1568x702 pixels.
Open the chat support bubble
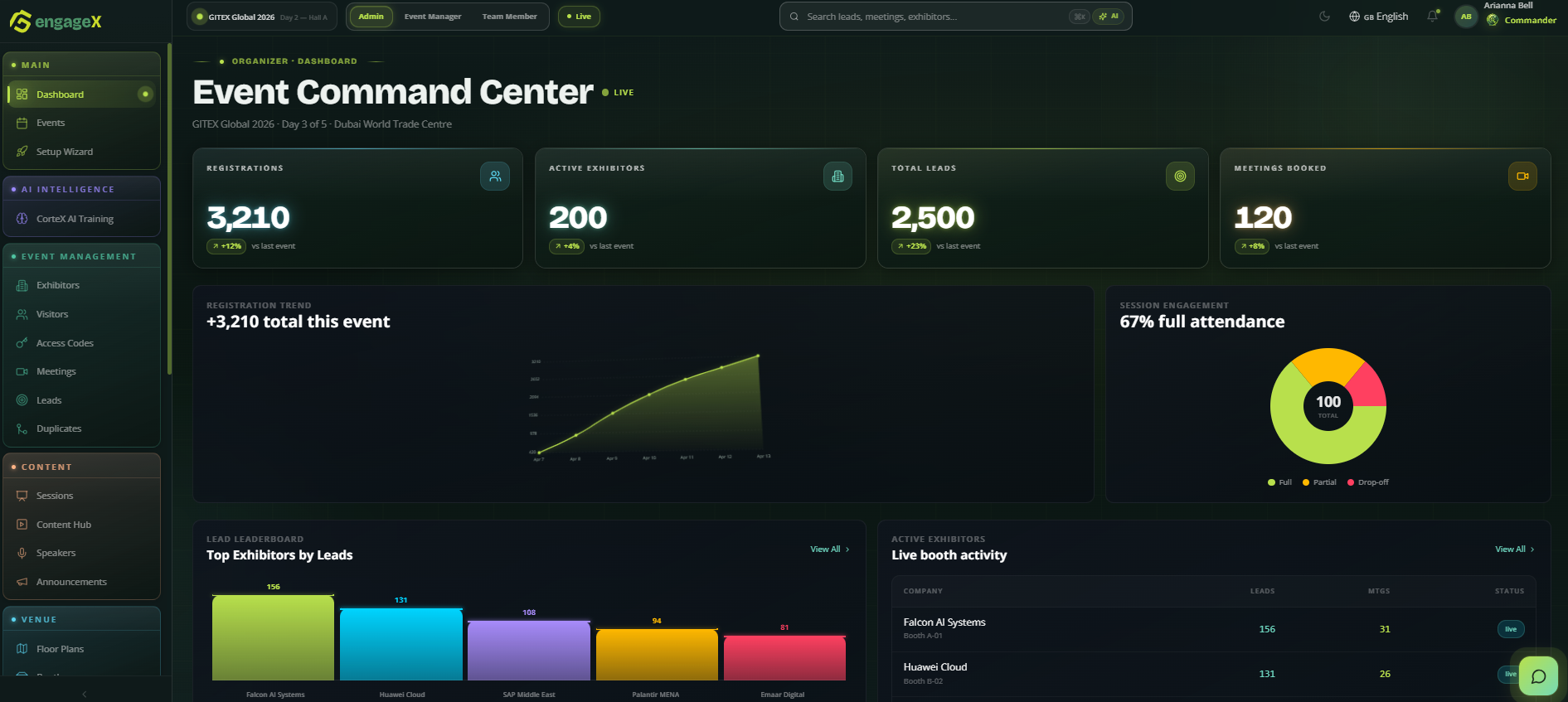click(1538, 676)
